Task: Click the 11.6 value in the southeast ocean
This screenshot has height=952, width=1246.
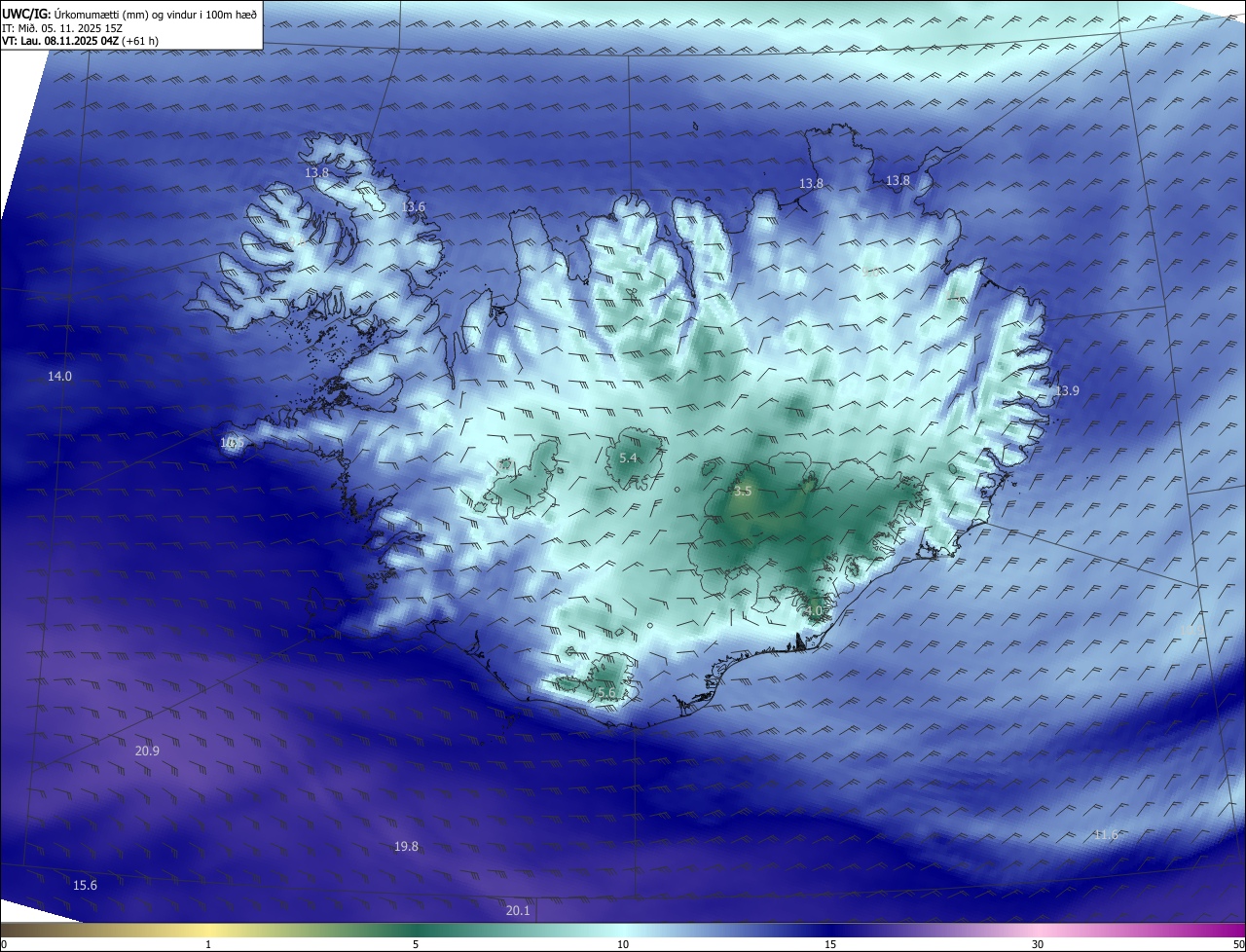Action: (1106, 834)
